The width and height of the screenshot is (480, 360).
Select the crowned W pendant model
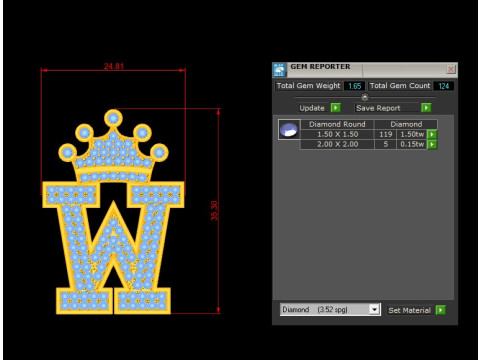(113, 213)
